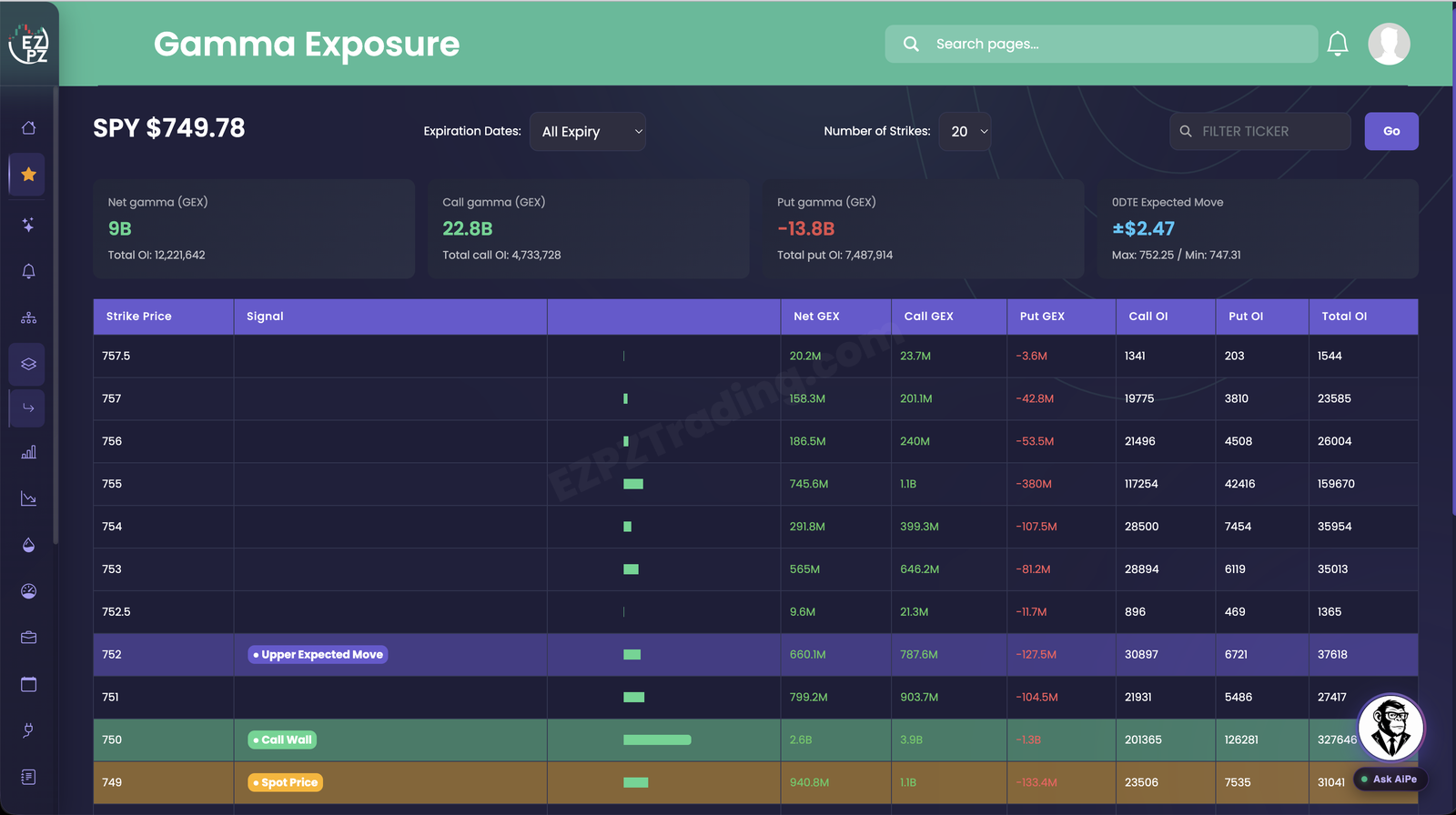
Task: Select the 126281 put OI value
Action: pos(1241,740)
